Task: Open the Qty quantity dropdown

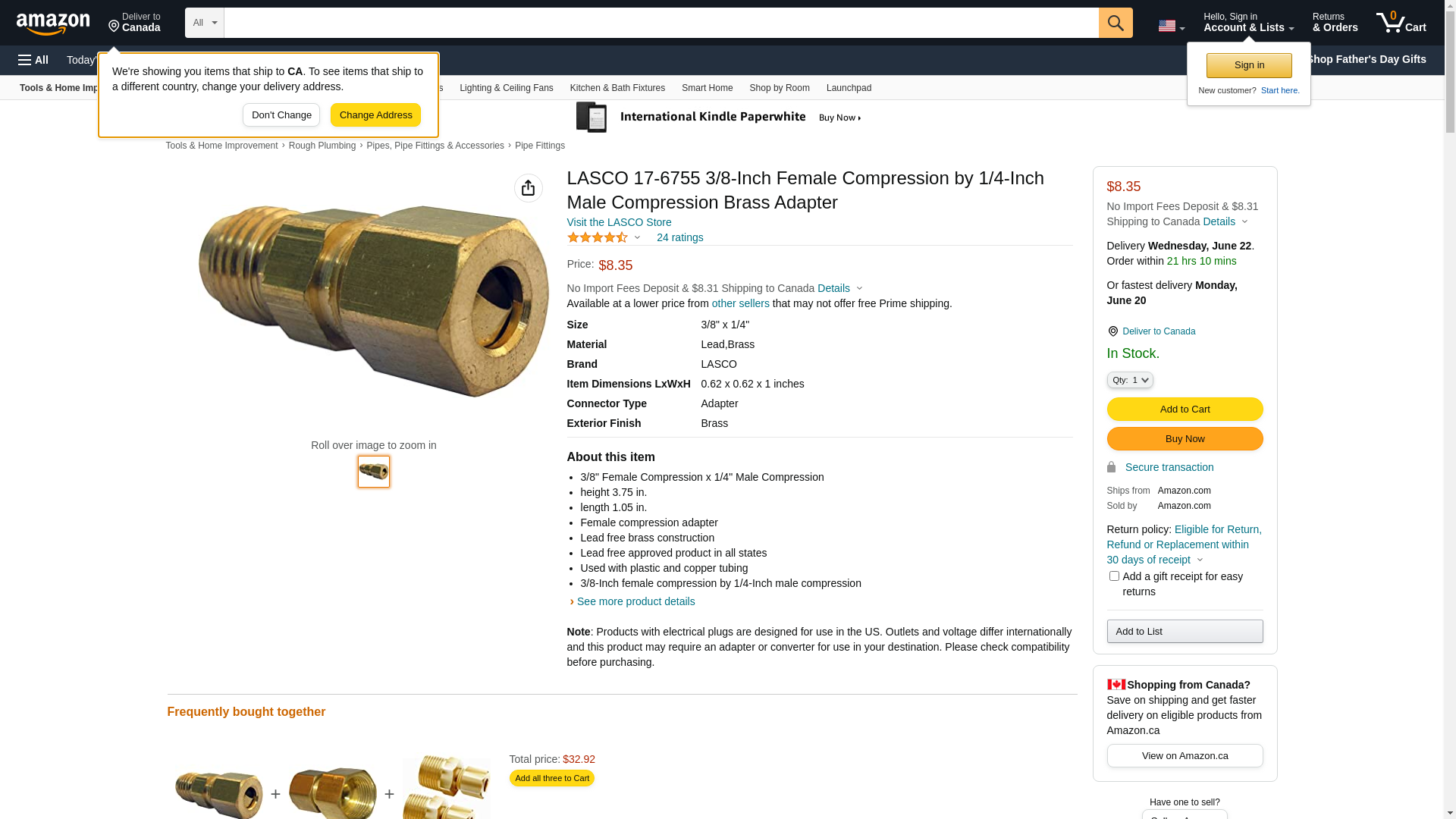Action: (x=1130, y=380)
